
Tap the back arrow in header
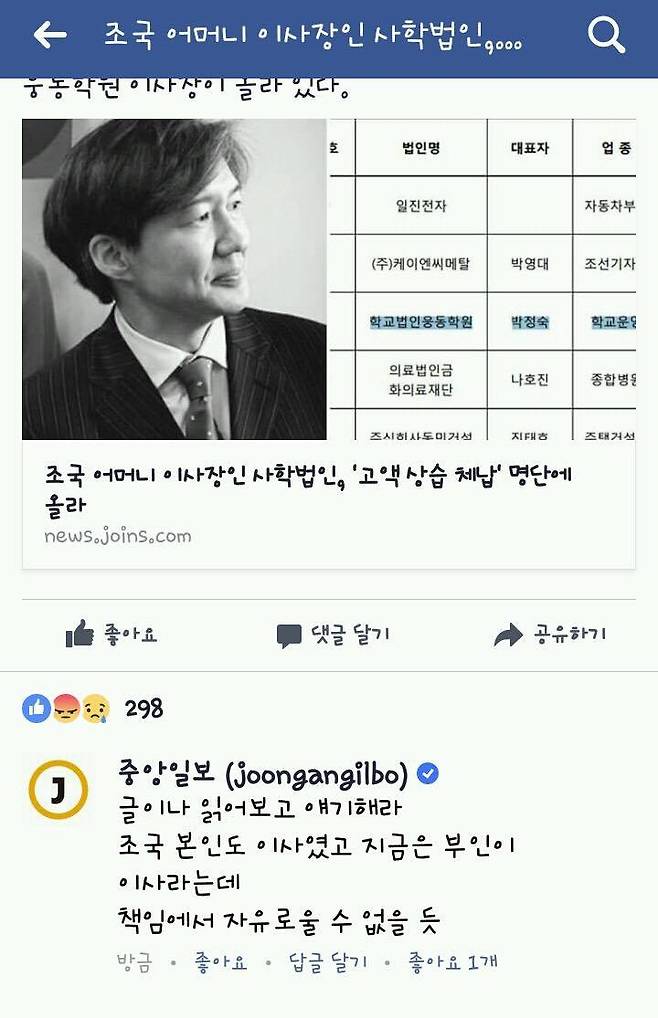(50, 34)
